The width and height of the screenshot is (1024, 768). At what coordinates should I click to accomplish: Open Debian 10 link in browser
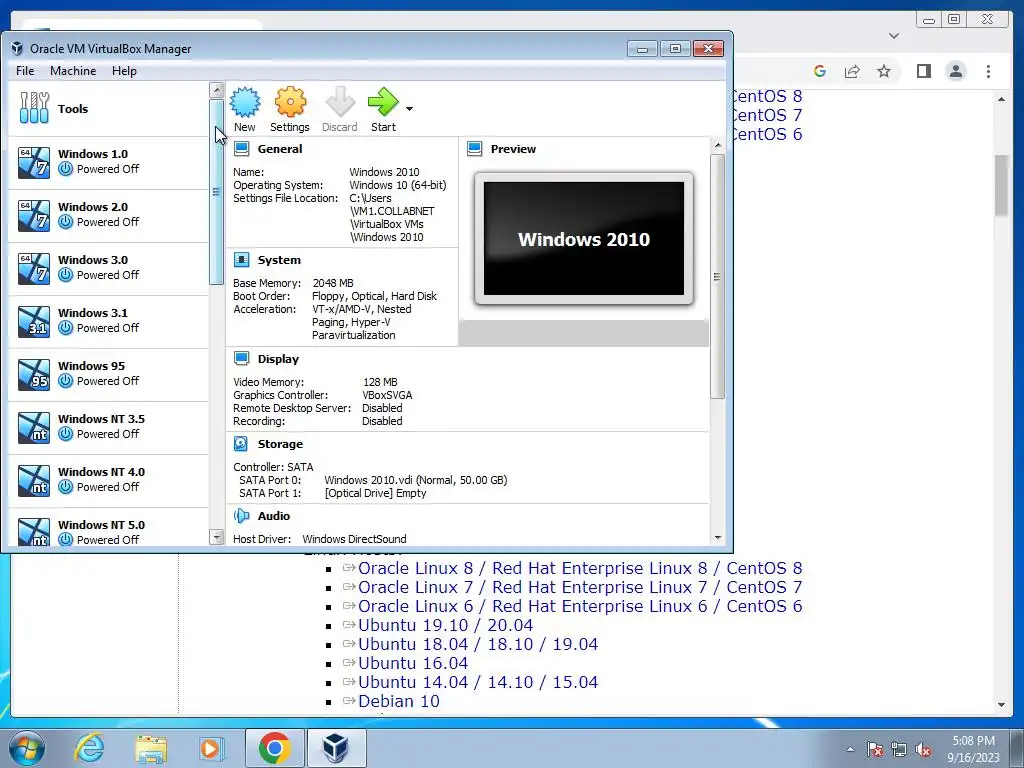coord(399,701)
